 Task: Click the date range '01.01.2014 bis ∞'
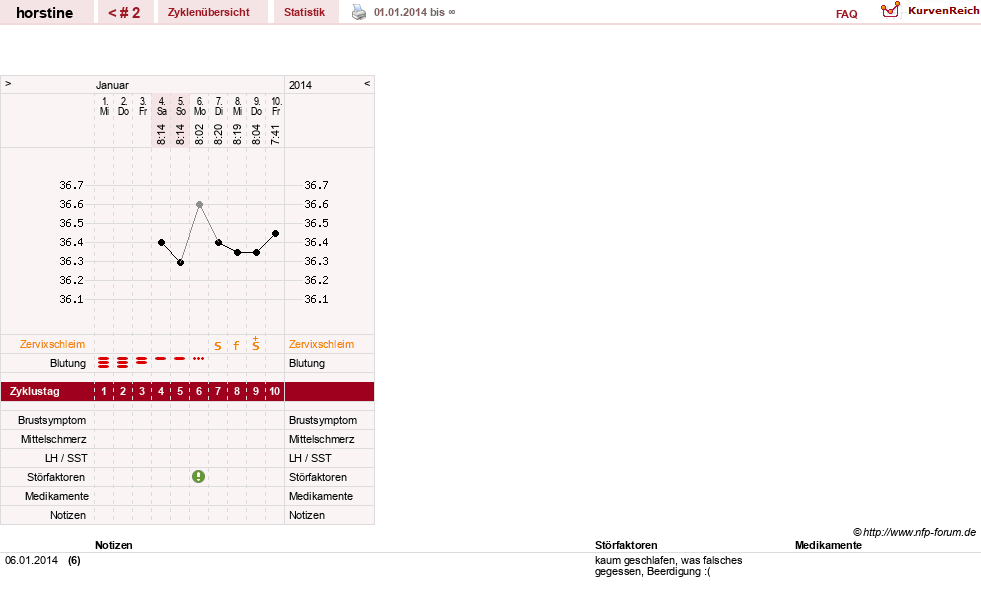pyautogui.click(x=415, y=13)
